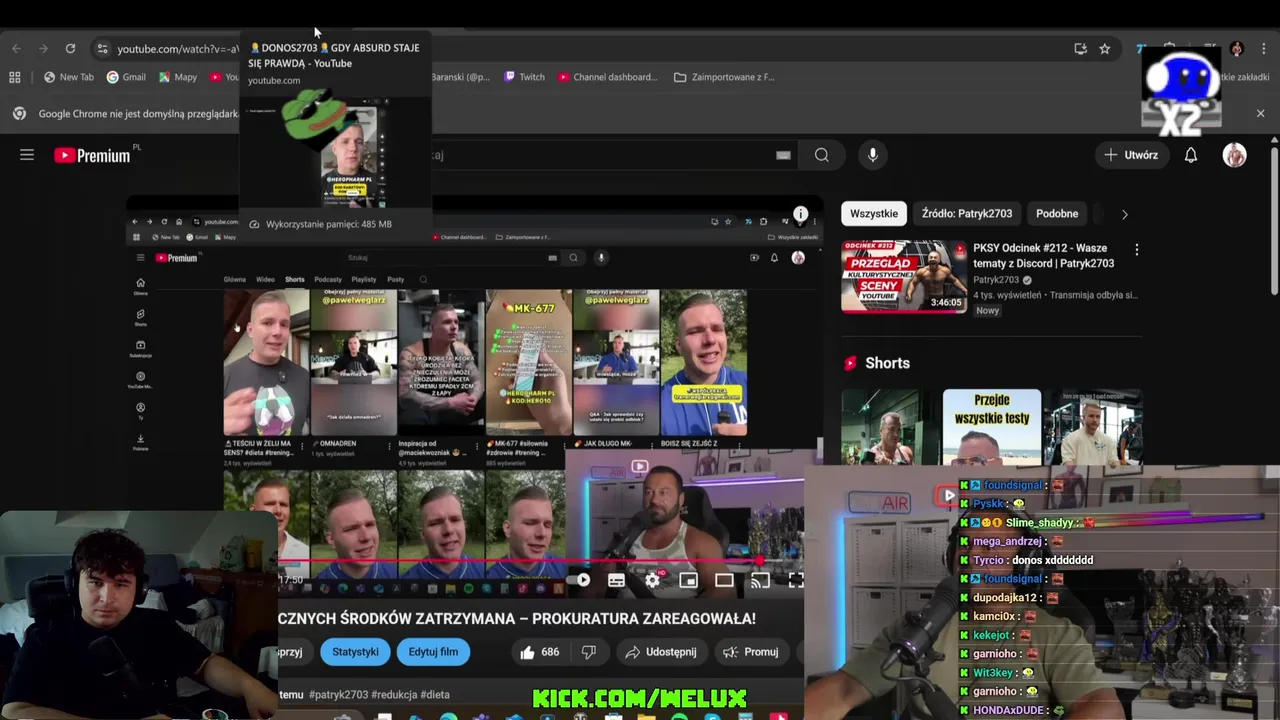1280x720 pixels.
Task: Open the Przejde wszystkie testy short
Action: pos(992,428)
